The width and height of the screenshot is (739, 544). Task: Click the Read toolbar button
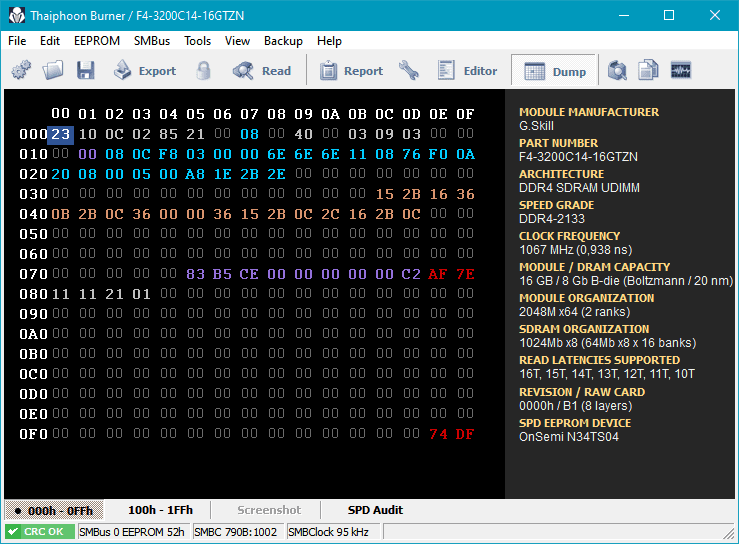[262, 71]
